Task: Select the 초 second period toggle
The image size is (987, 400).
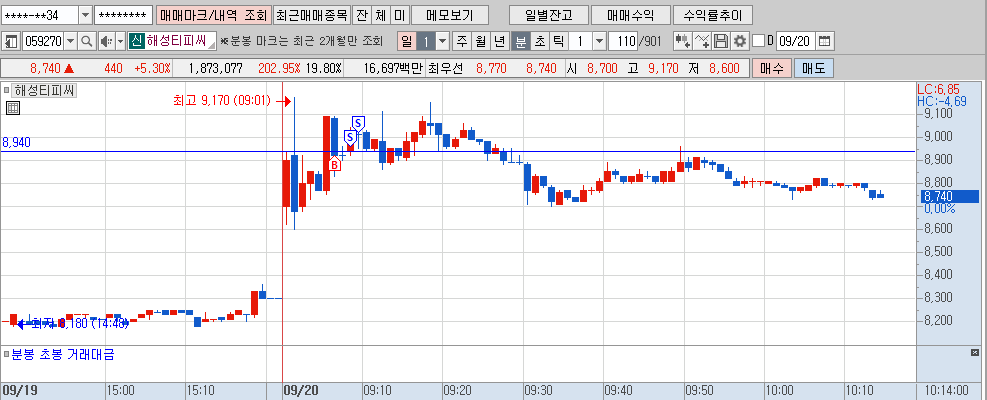Action: [539, 42]
